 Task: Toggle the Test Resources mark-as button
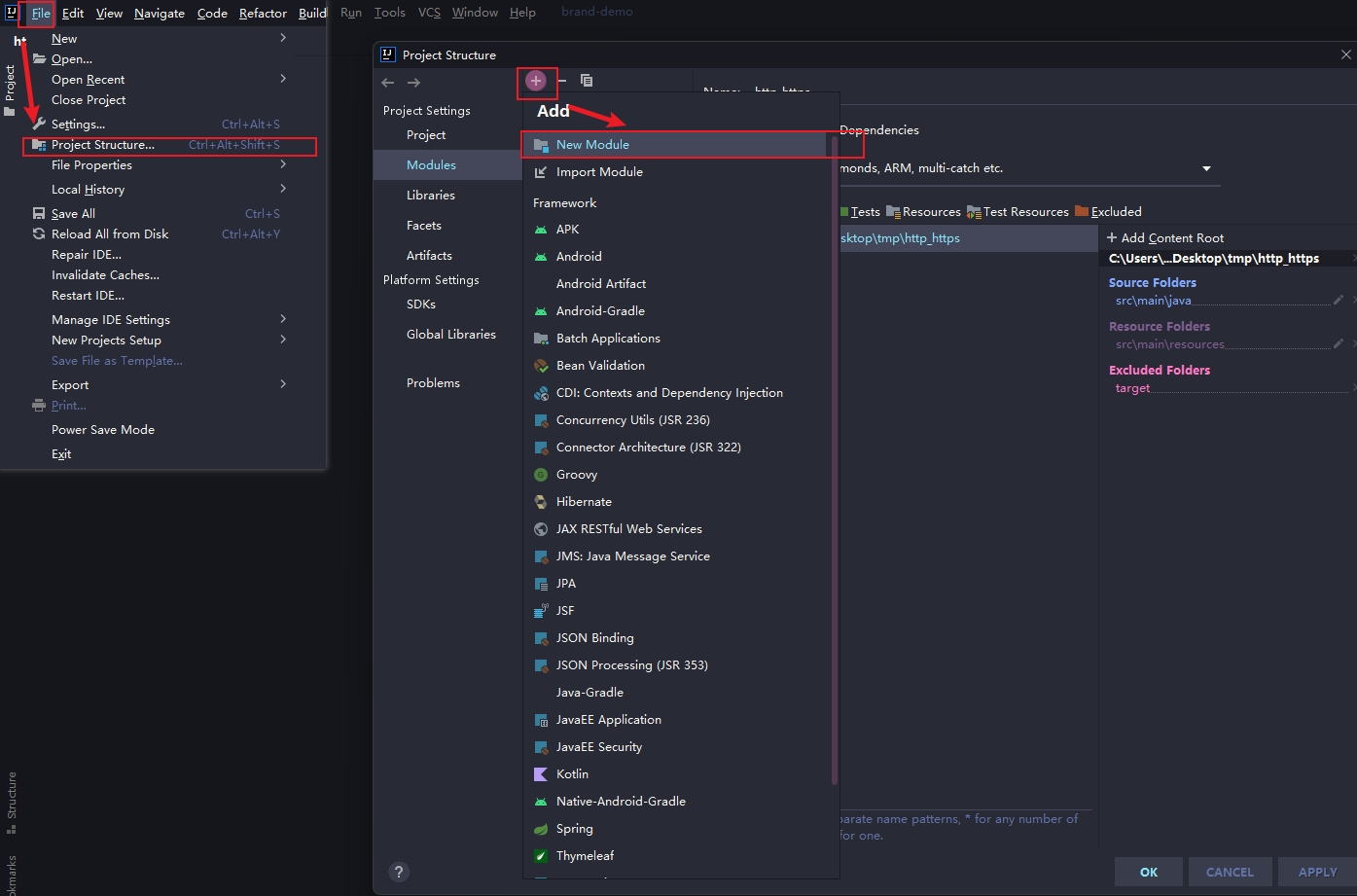point(1018,212)
